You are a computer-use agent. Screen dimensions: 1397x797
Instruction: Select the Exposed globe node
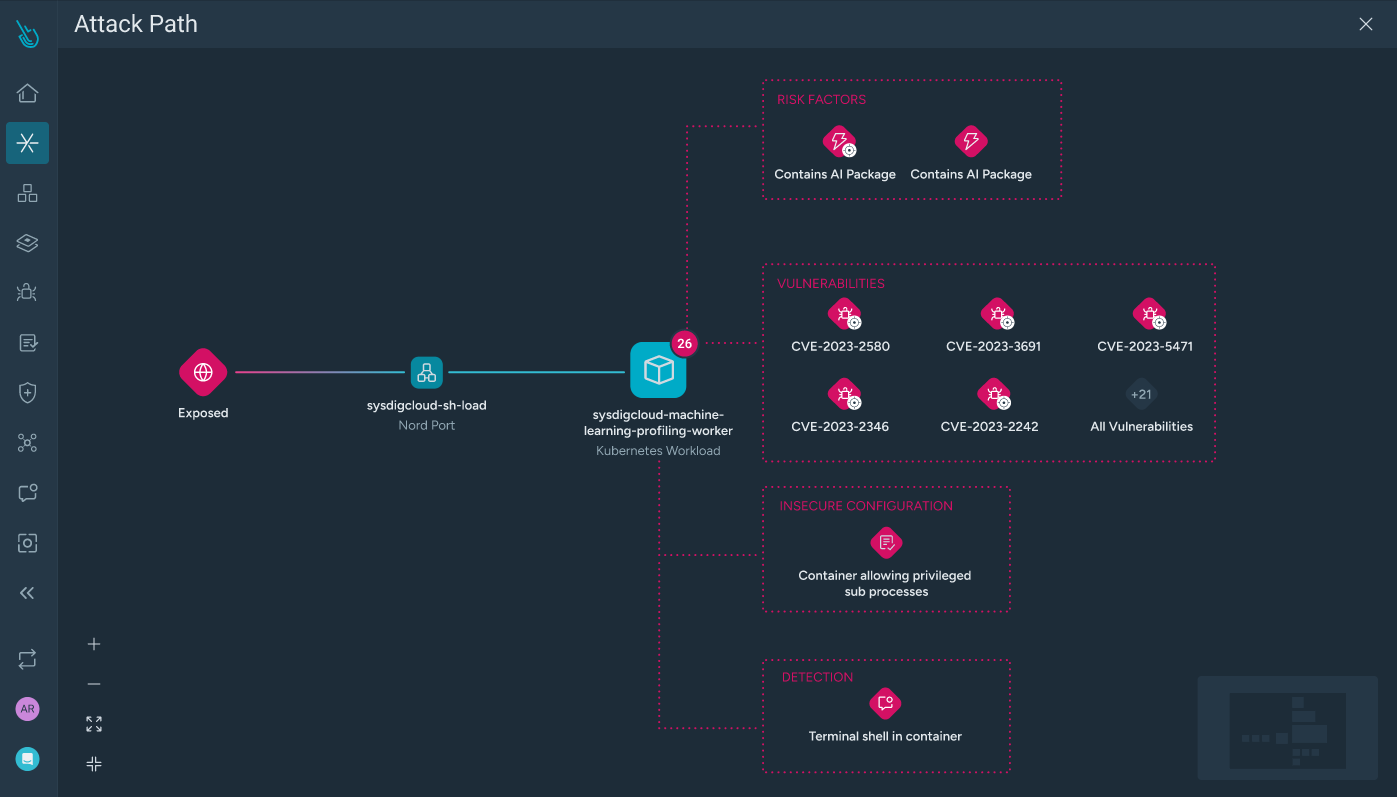(x=203, y=372)
